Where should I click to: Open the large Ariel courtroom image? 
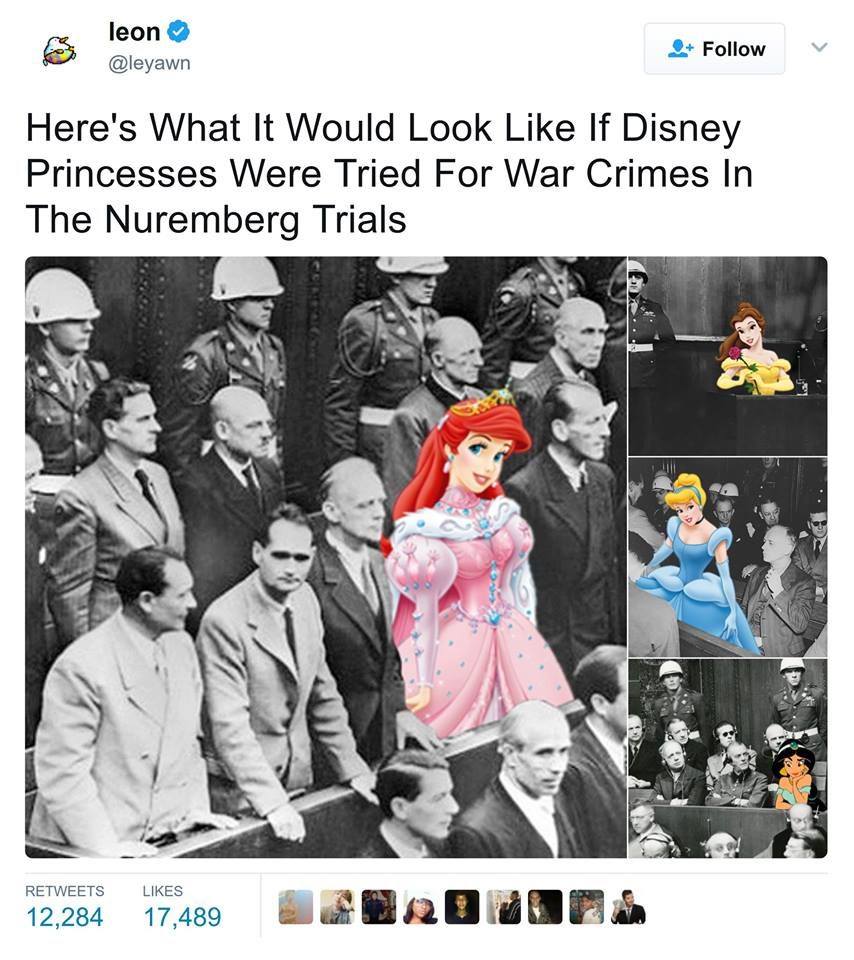pos(326,557)
